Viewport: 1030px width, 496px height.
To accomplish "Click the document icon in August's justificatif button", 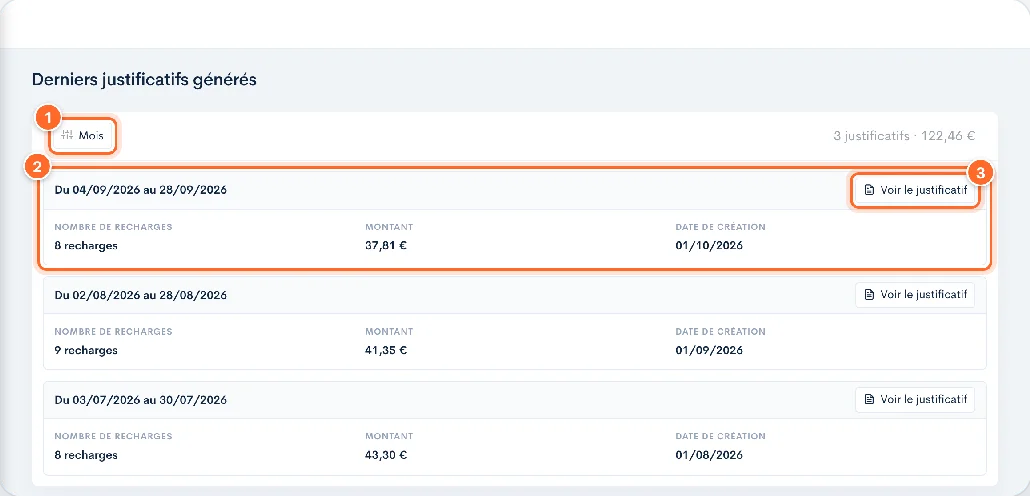I will (x=870, y=295).
